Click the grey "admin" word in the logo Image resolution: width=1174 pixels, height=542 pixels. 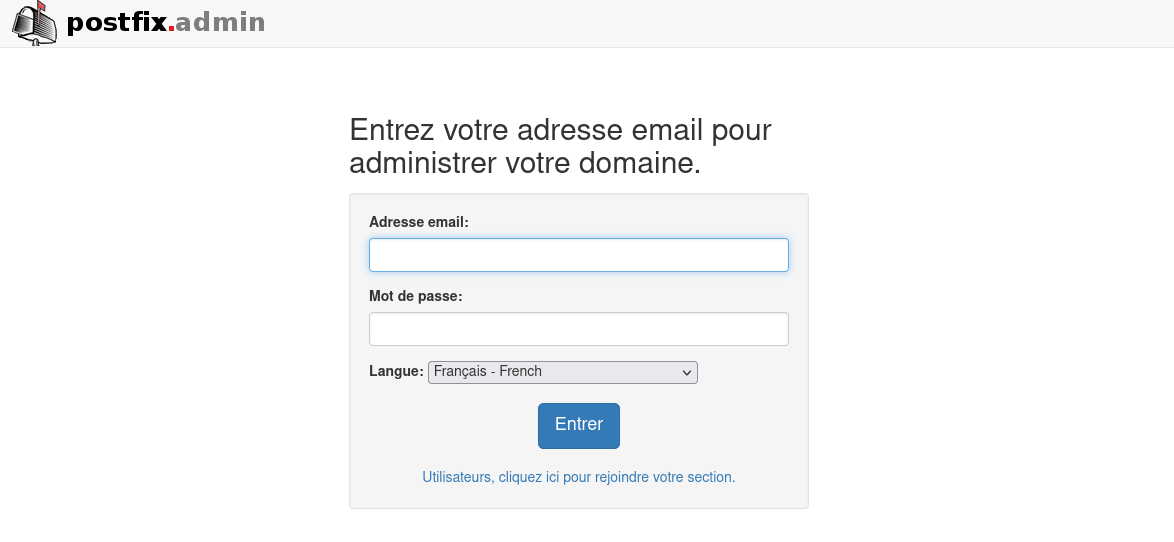point(220,22)
